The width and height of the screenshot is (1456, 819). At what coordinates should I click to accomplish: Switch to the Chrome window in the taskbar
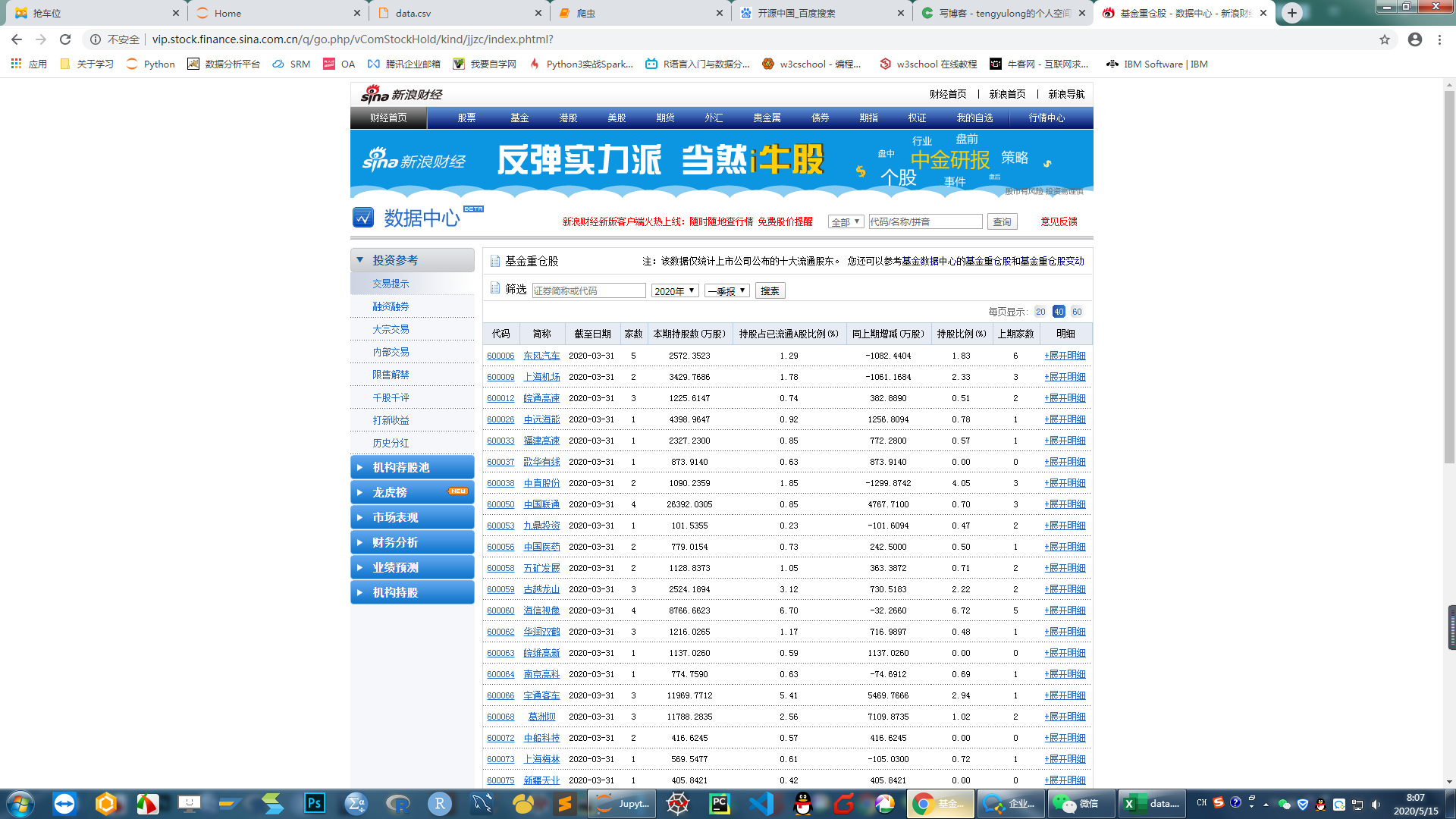pos(941,804)
